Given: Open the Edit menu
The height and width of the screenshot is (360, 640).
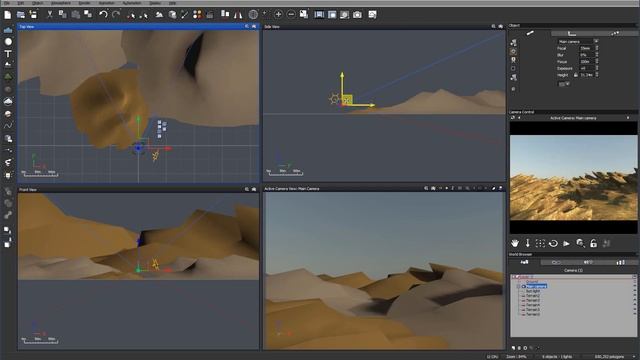Looking at the screenshot, I should pyautogui.click(x=20, y=3).
